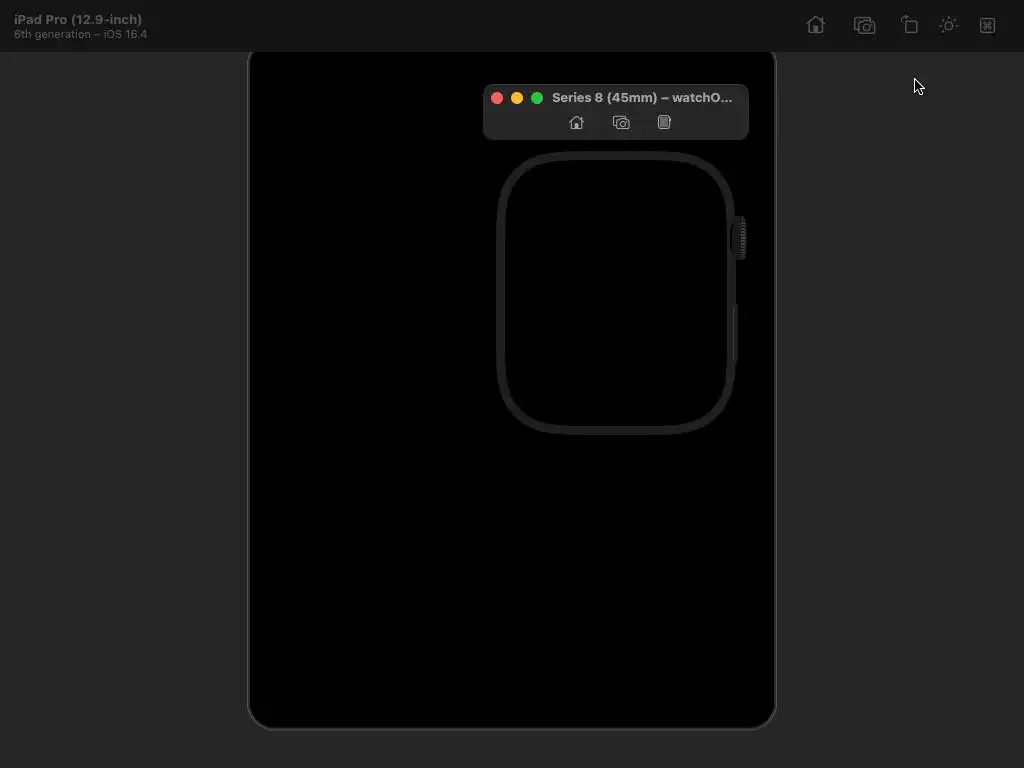Click the Digital Crown on the watch
The width and height of the screenshot is (1024, 768).
tap(739, 238)
